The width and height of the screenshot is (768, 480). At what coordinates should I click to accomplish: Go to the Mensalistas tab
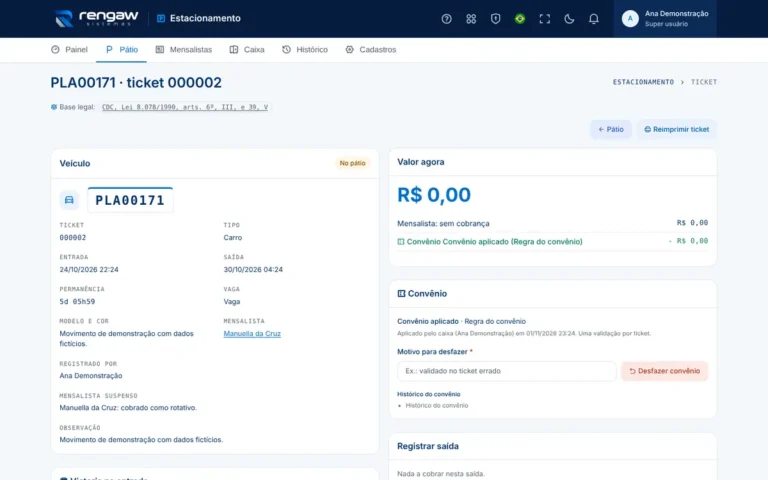click(x=184, y=49)
